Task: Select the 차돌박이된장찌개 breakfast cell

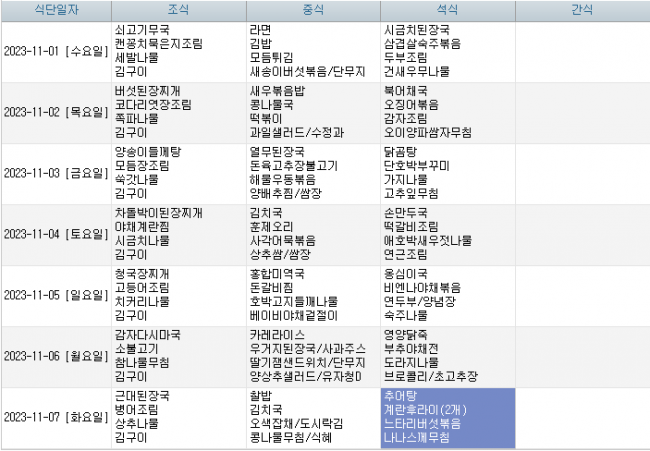Action: click(x=178, y=234)
